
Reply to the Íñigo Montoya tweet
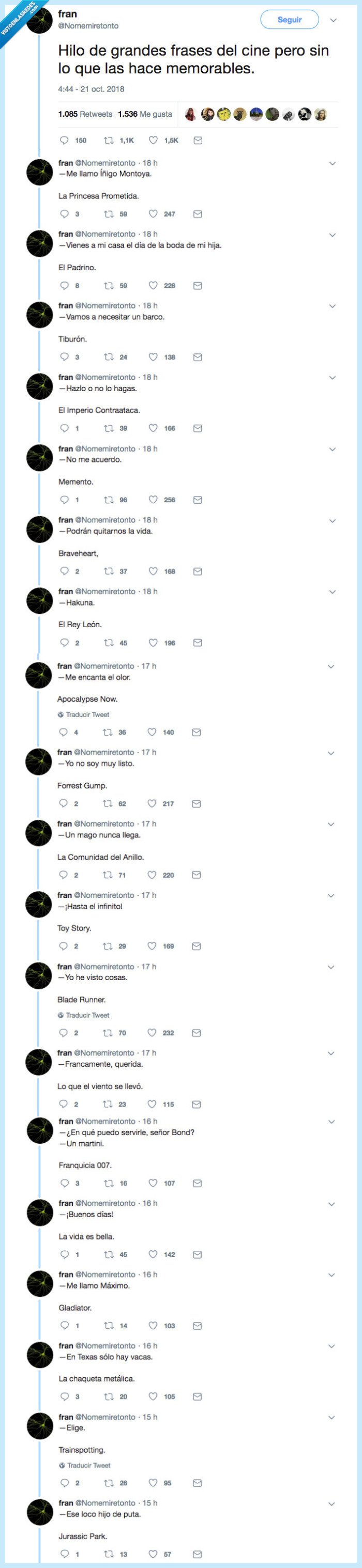[x=65, y=214]
